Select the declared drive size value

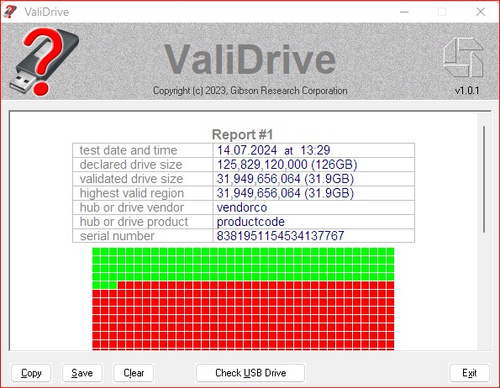[287, 164]
